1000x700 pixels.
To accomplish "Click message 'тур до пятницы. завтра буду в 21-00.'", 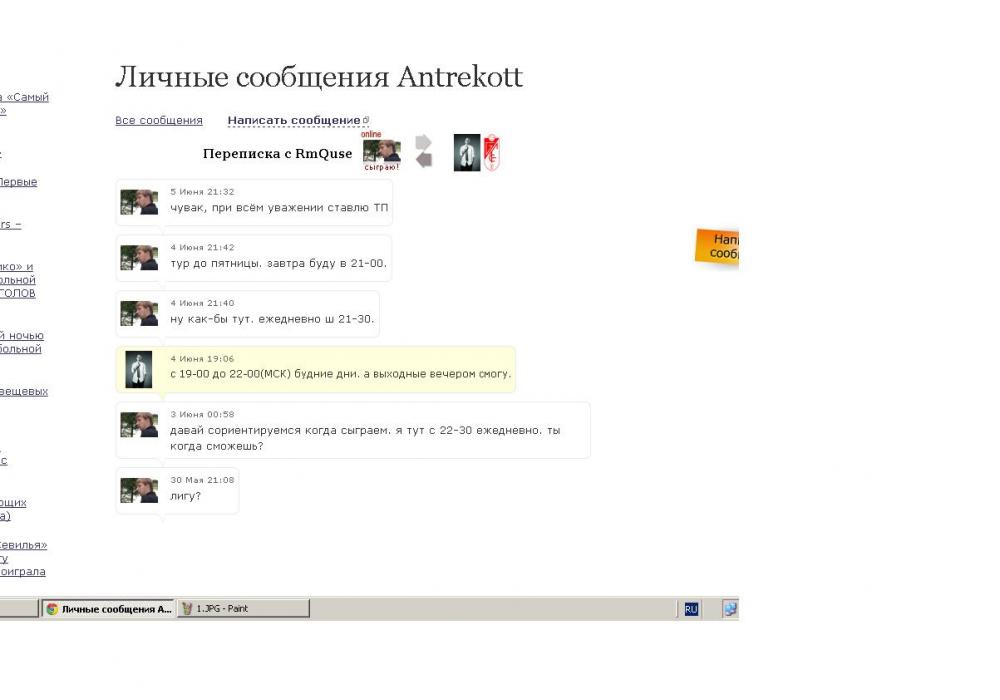I will [278, 263].
